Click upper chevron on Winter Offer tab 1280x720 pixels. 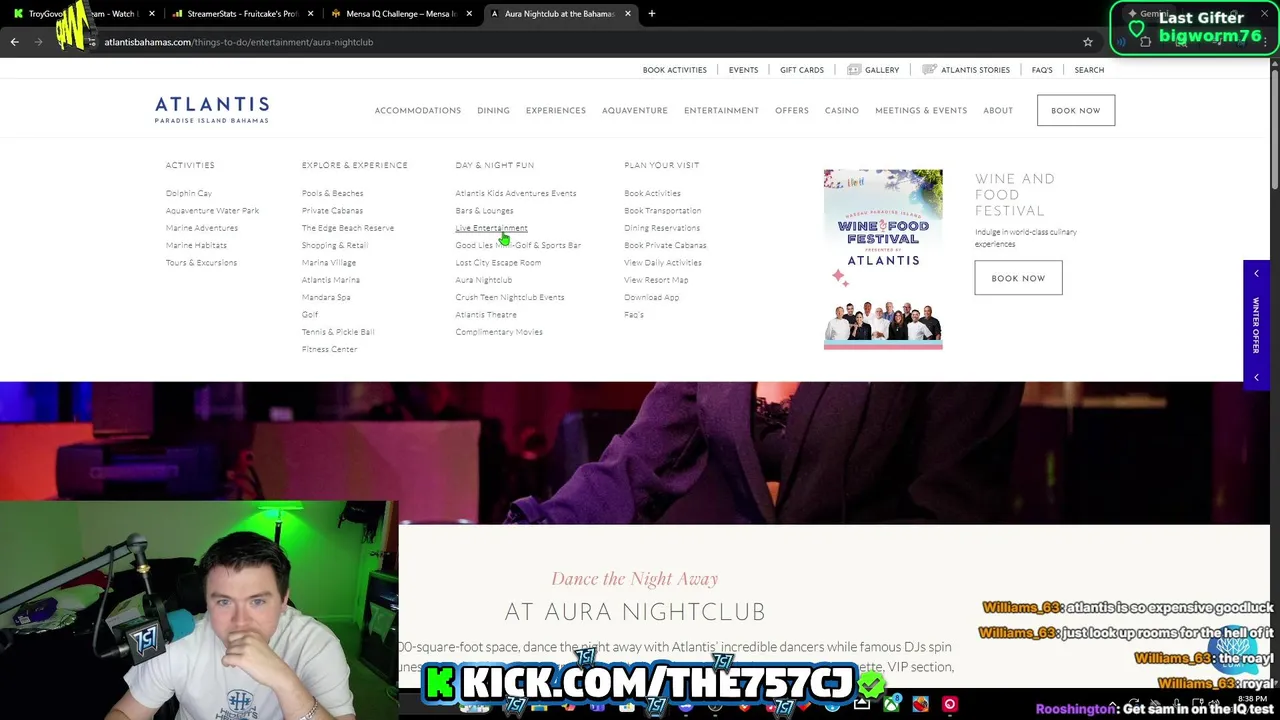pos(1256,273)
